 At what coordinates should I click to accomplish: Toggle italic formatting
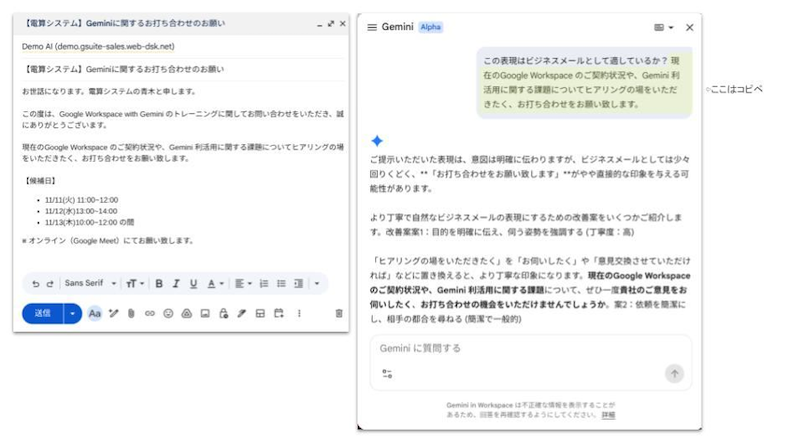[x=176, y=284]
